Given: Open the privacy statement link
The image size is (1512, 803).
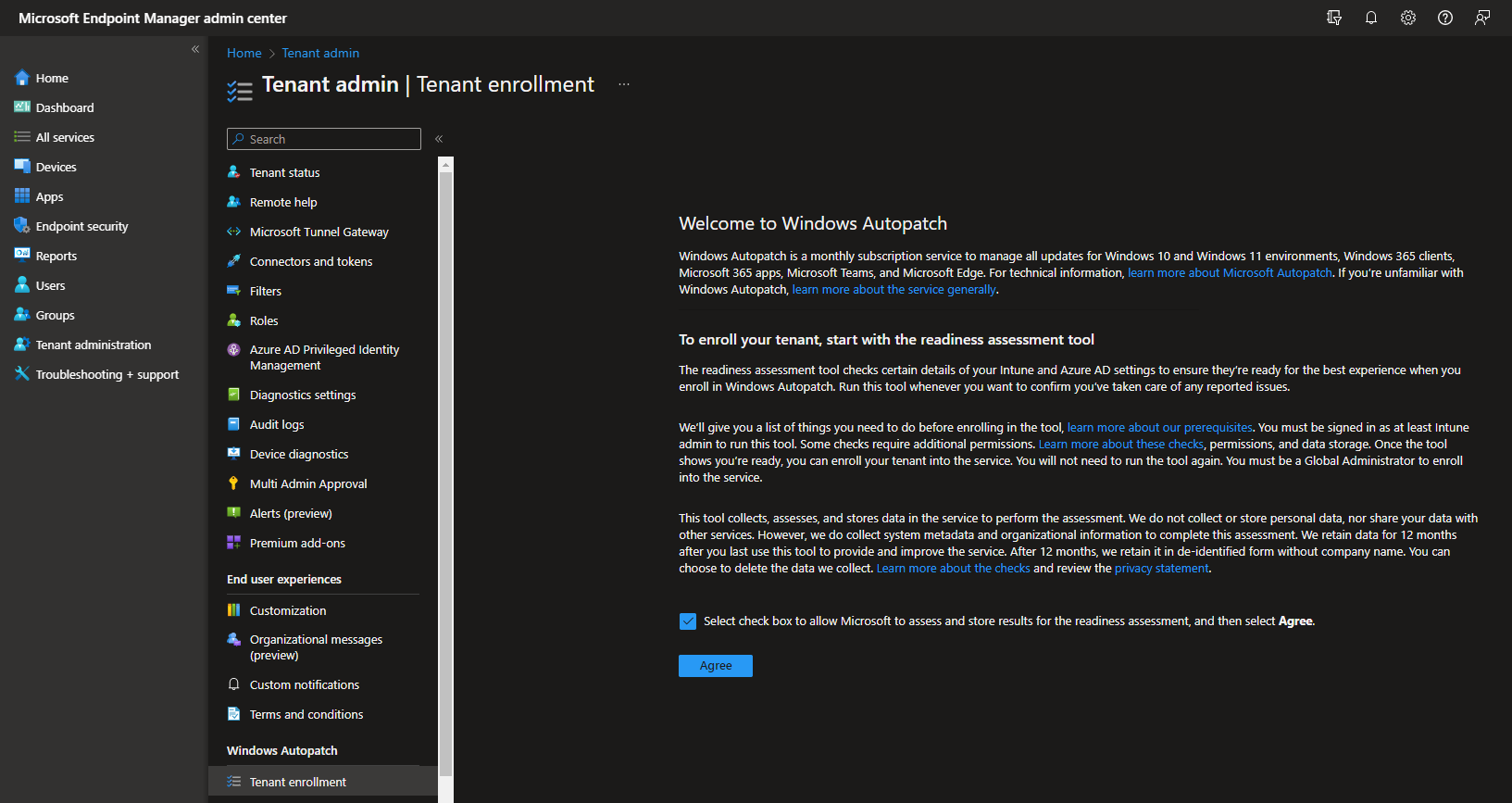Looking at the screenshot, I should point(1161,569).
